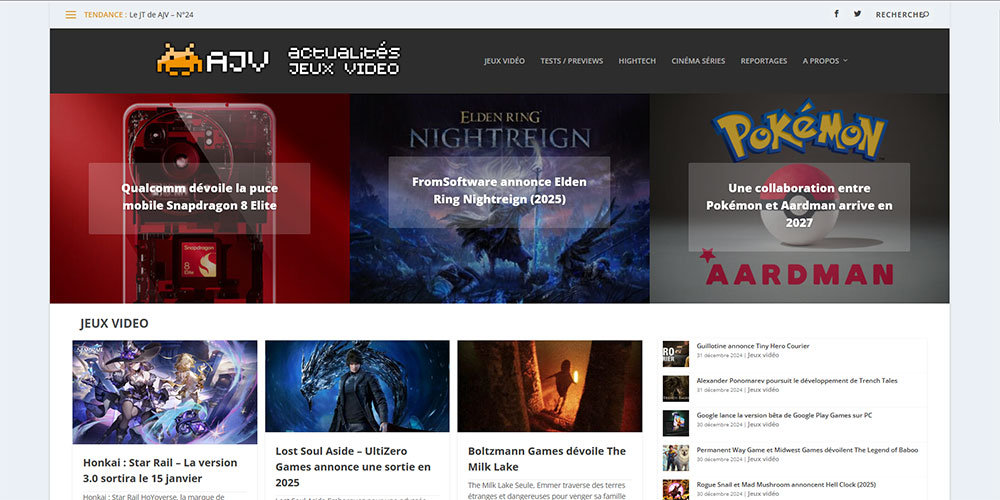Screen dimensions: 1000x500
Task: Open Pokémon and Aardman collaboration article
Action: [x=799, y=205]
